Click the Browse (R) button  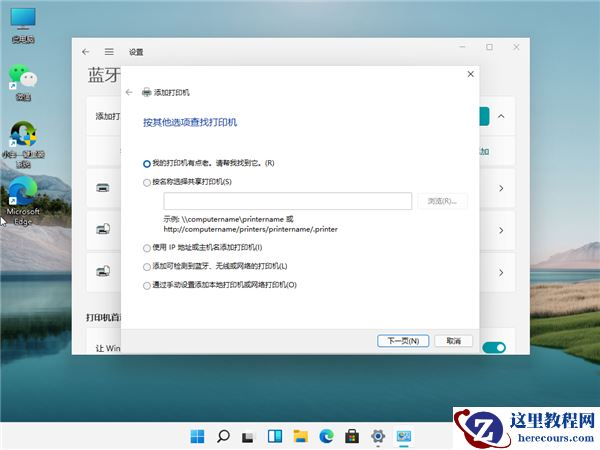click(x=442, y=201)
